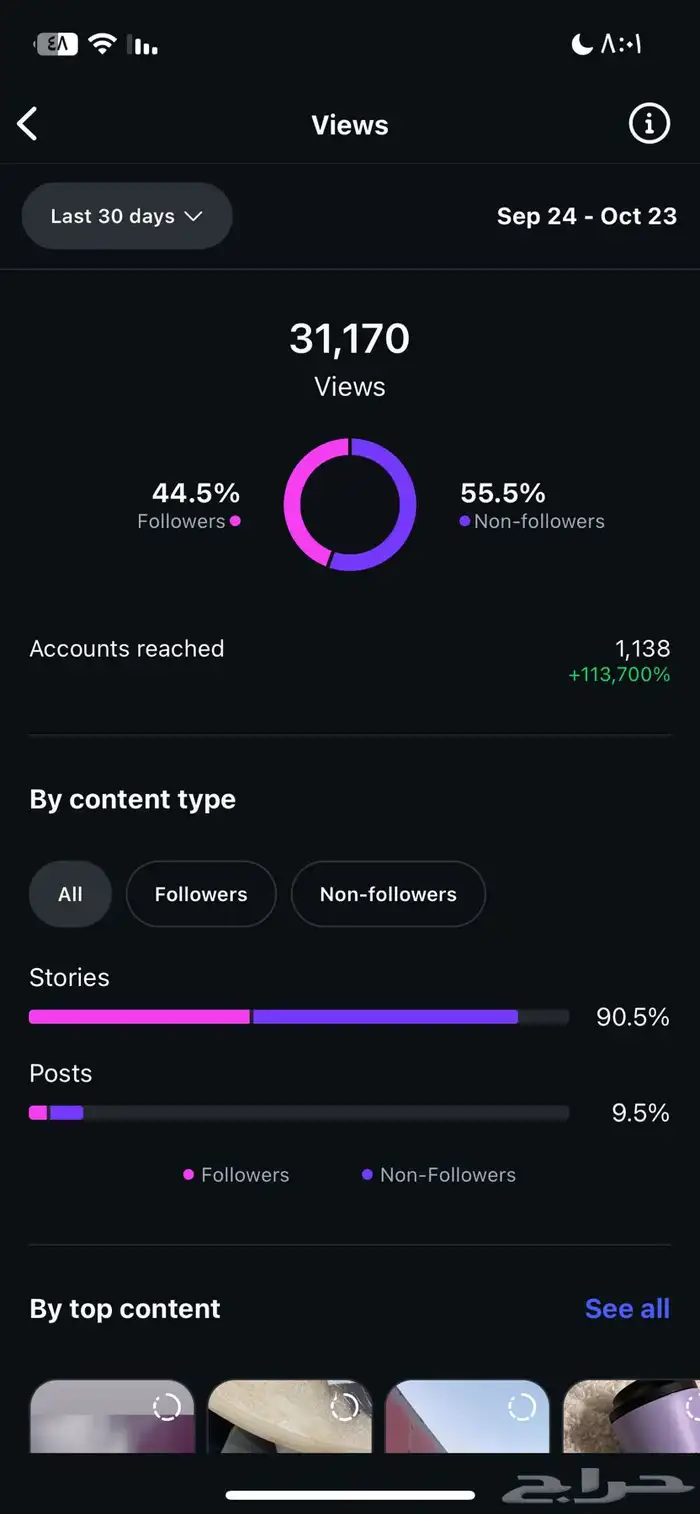Open the third top content thumbnail
The width and height of the screenshot is (700, 1514).
[x=467, y=1416]
